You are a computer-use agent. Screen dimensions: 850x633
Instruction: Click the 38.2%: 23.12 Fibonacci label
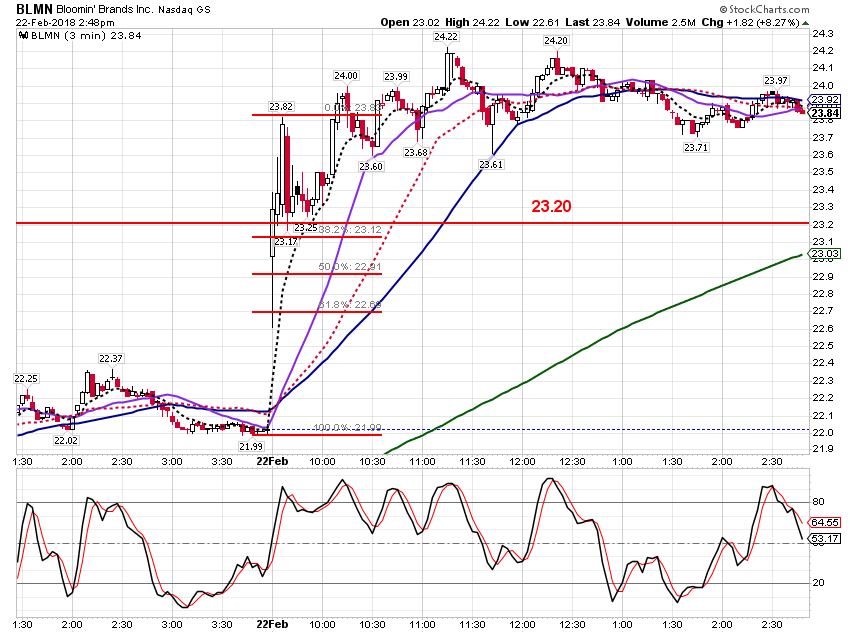350,230
